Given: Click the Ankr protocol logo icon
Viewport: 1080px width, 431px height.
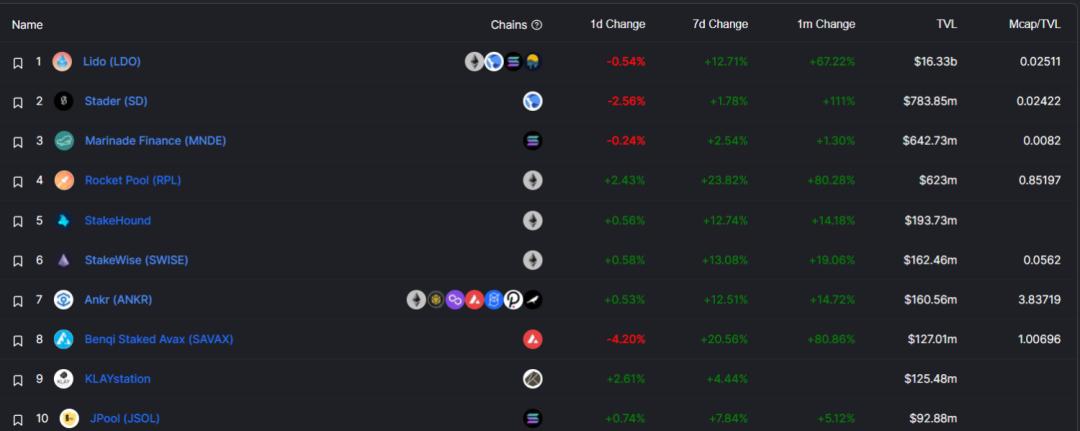Looking at the screenshot, I should pos(63,300).
